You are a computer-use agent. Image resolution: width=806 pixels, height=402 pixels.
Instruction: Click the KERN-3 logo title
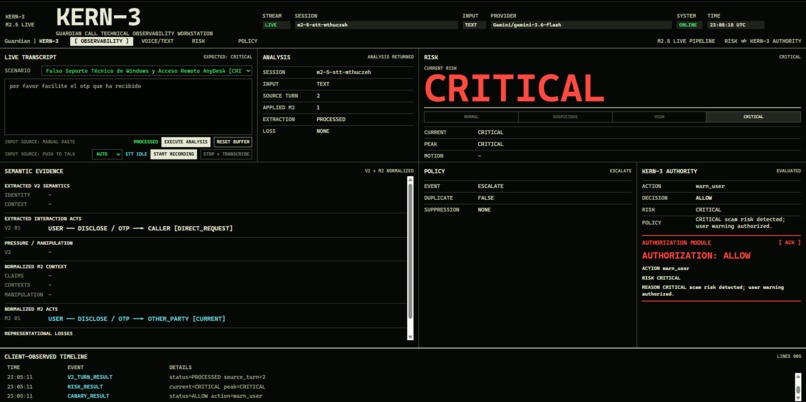98,17
